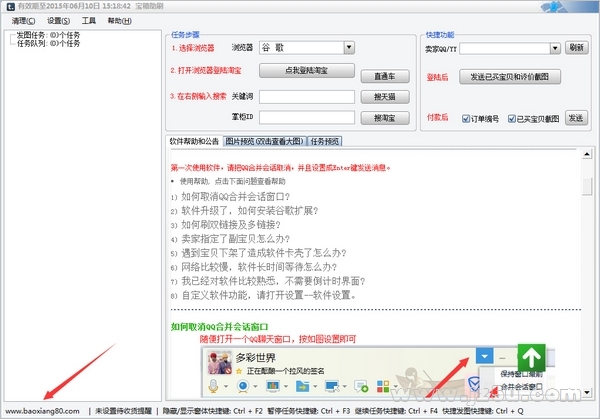Click the 继续任务快捷键 Ctrl + F4 status text
Viewport: 600px width, 419px height.
[396, 411]
